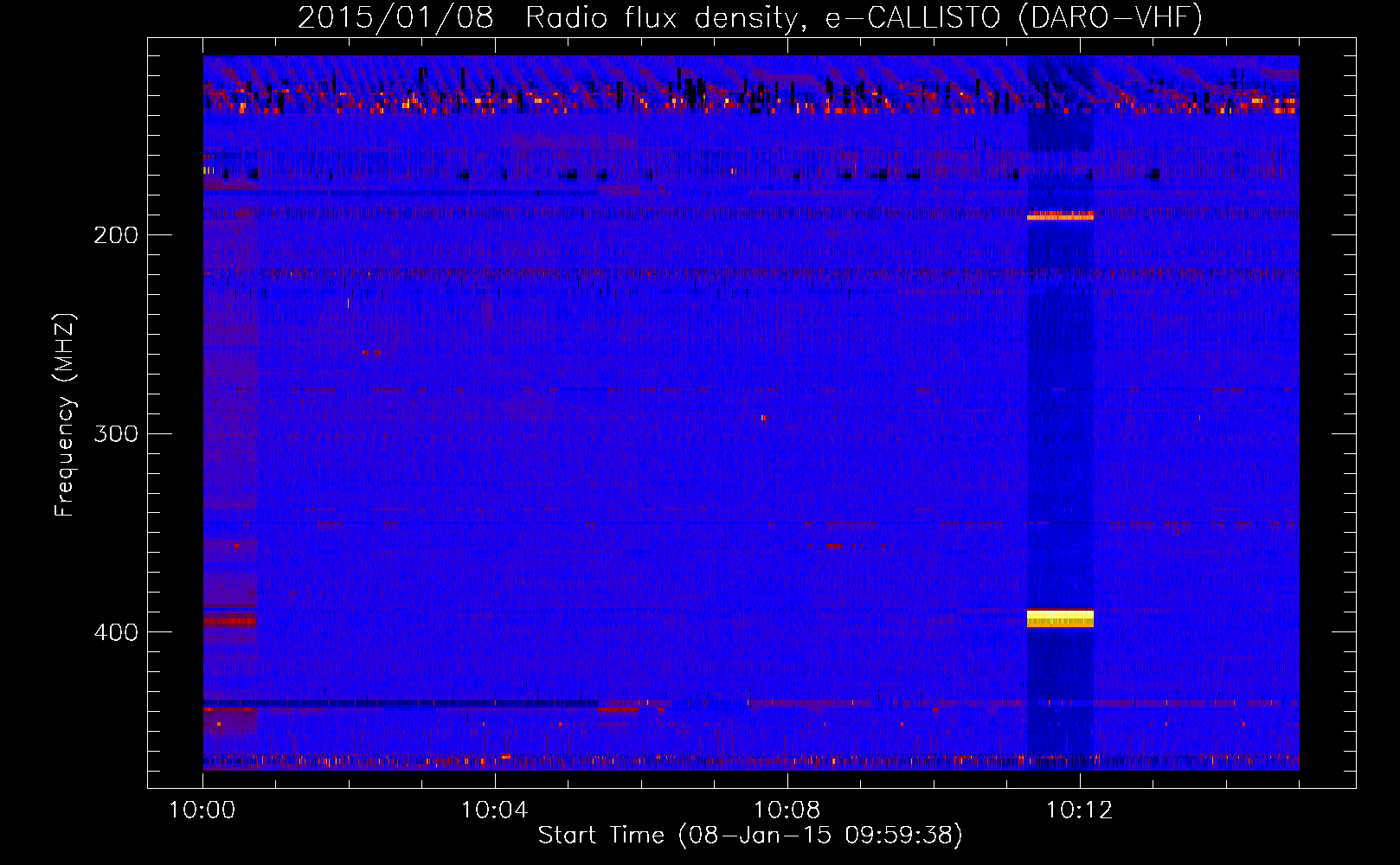Click the 300 frequency tick label
Image resolution: width=1400 pixels, height=865 pixels.
[x=116, y=433]
